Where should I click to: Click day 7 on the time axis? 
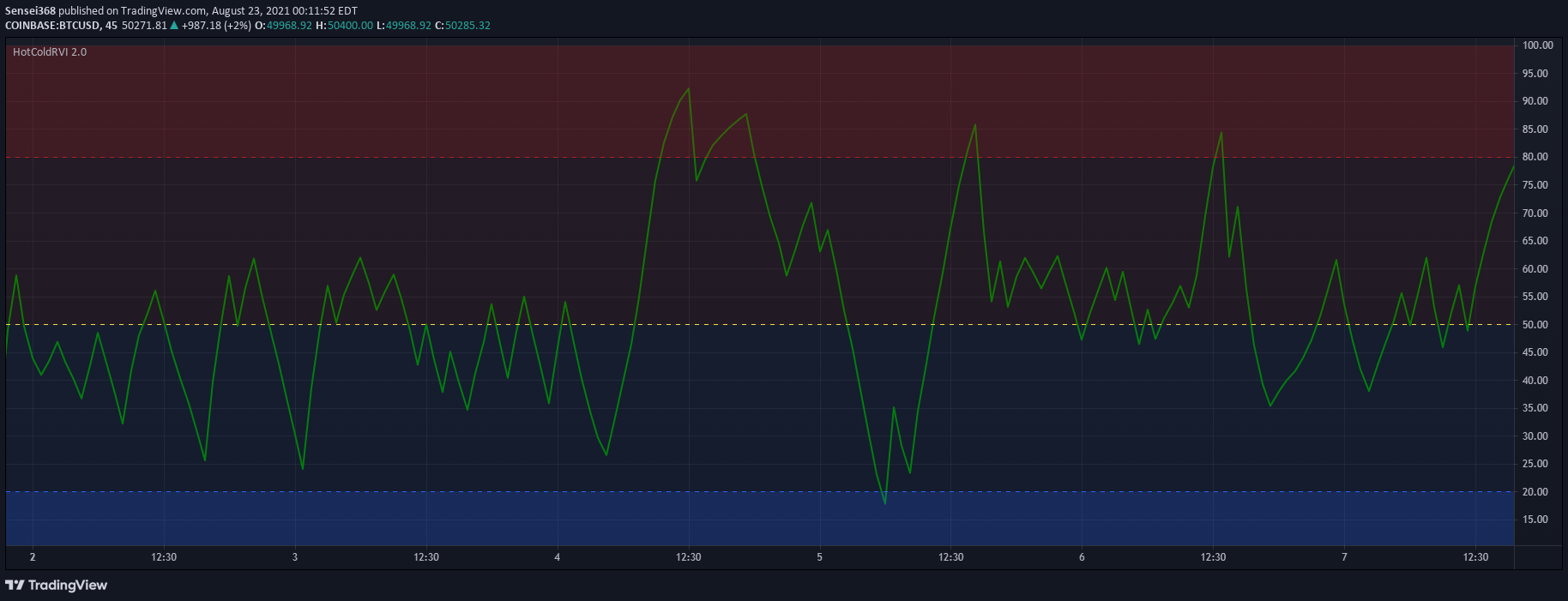tap(1344, 557)
